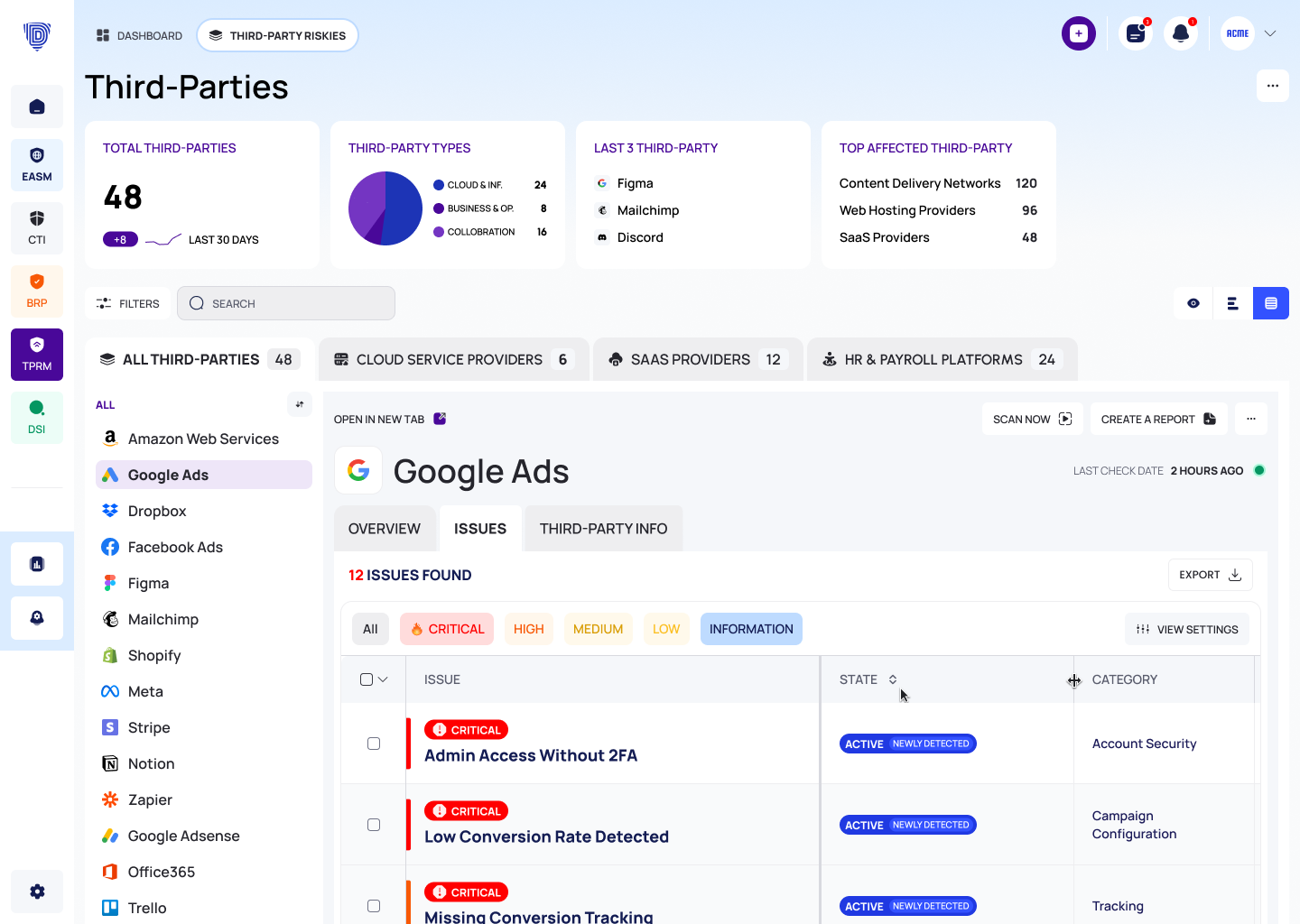Select the TPRM module
This screenshot has height=924, width=1300.
coord(37,355)
